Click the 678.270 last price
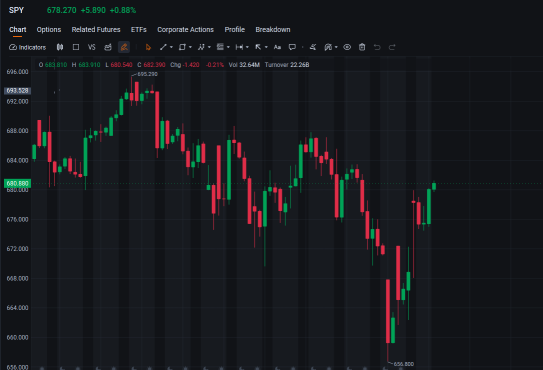Viewport: 543px width, 370px height. coord(62,10)
